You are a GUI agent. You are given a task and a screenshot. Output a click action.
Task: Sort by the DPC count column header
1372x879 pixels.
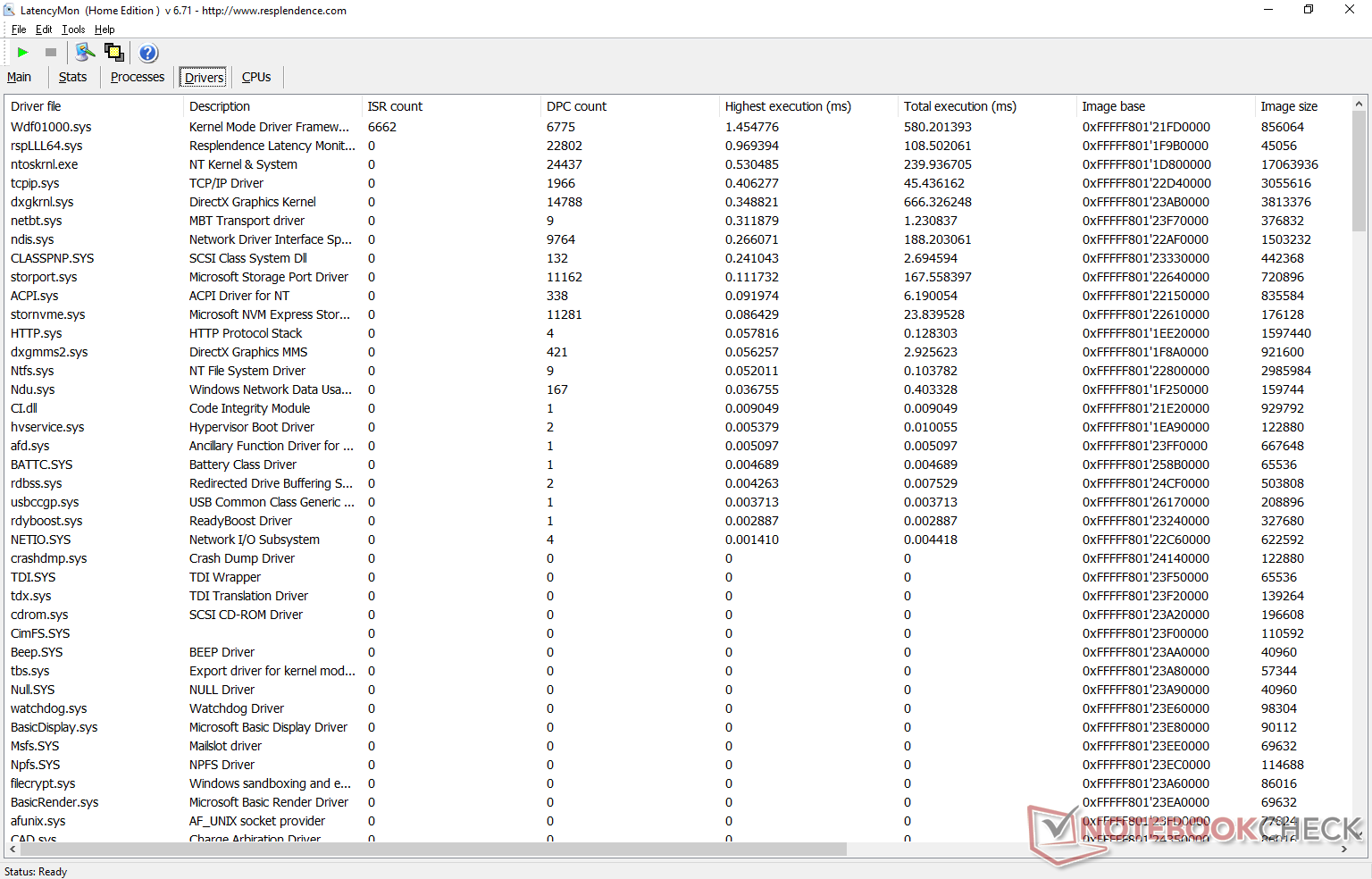coord(630,106)
